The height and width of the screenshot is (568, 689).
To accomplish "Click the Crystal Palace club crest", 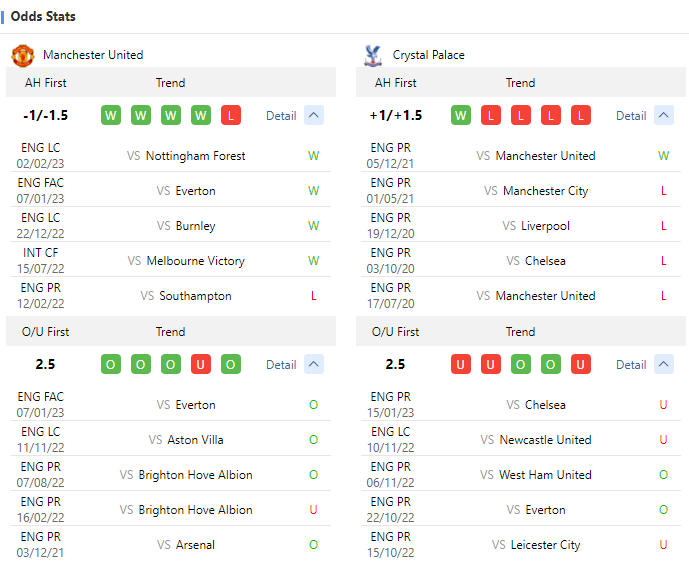I will click(x=373, y=55).
